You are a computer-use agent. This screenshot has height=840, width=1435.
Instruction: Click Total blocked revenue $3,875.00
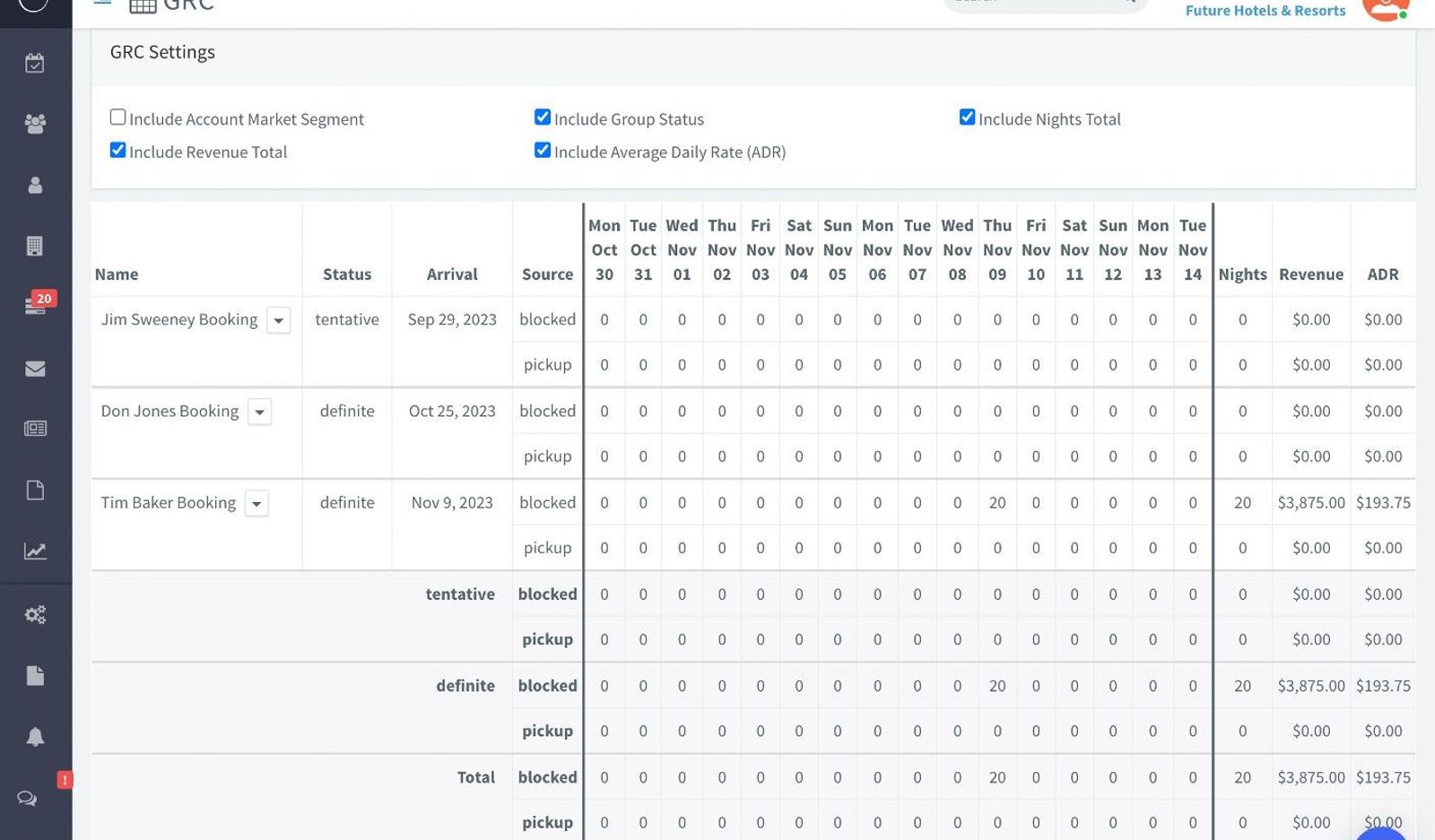tap(1311, 777)
